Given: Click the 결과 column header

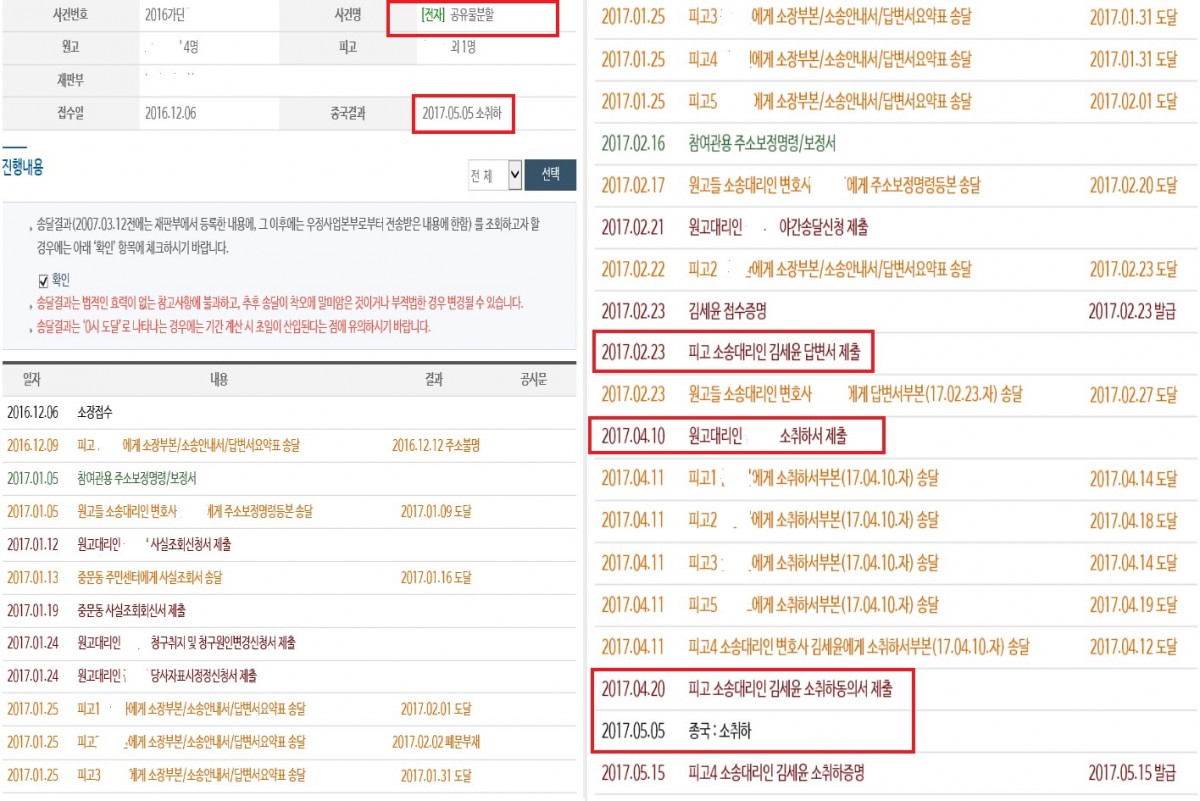Looking at the screenshot, I should coord(434,380).
